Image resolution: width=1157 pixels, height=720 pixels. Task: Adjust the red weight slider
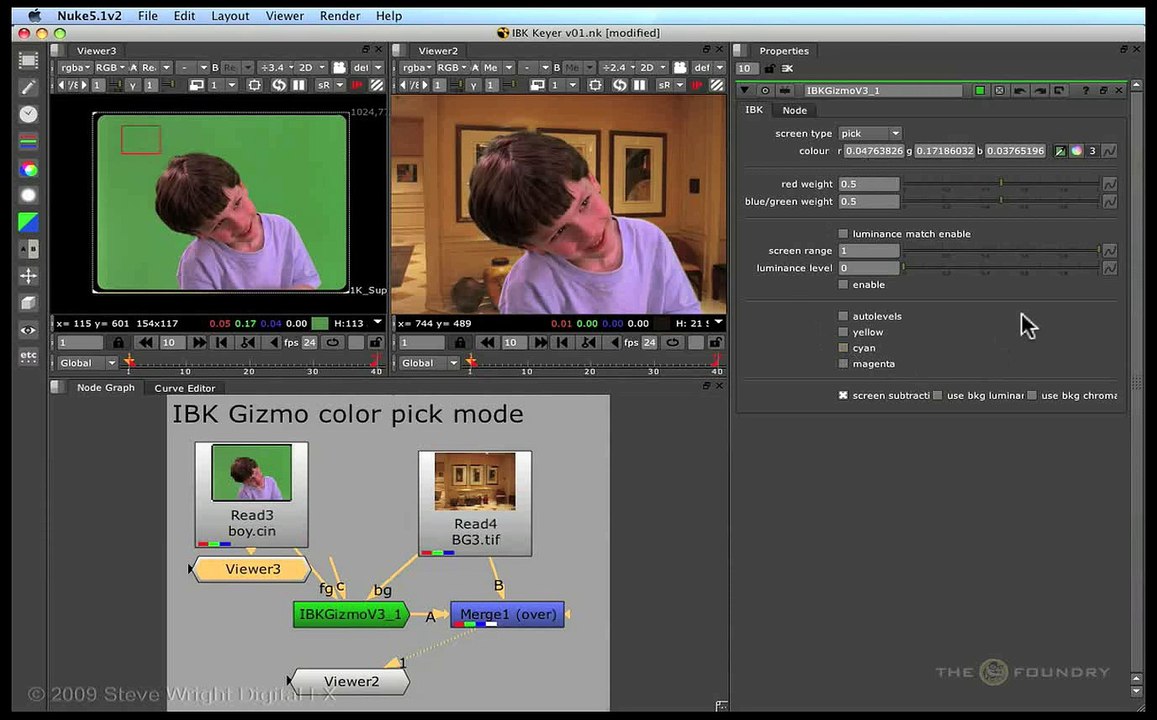[x=1001, y=184]
